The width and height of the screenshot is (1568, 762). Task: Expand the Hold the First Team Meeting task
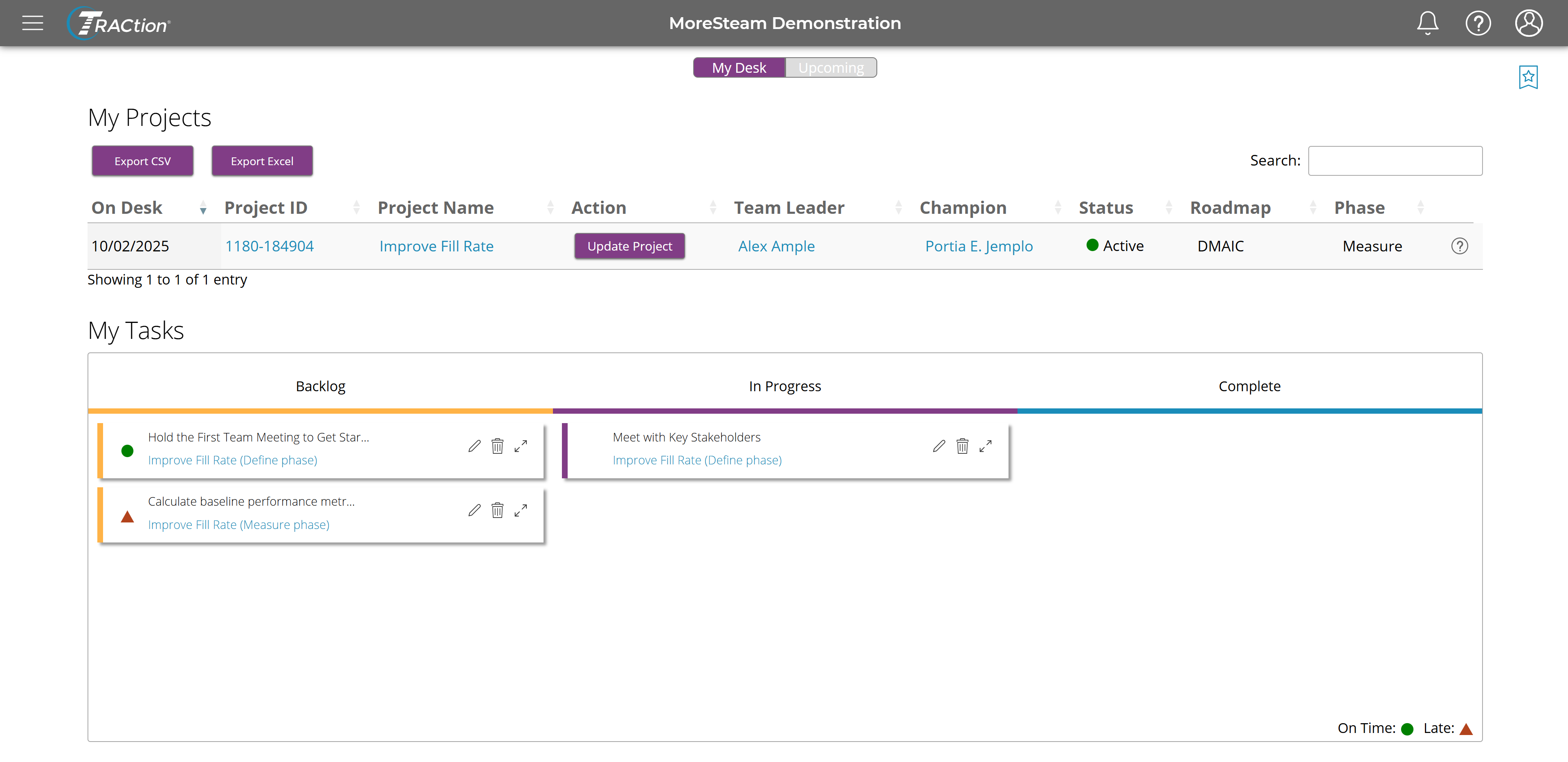[521, 446]
